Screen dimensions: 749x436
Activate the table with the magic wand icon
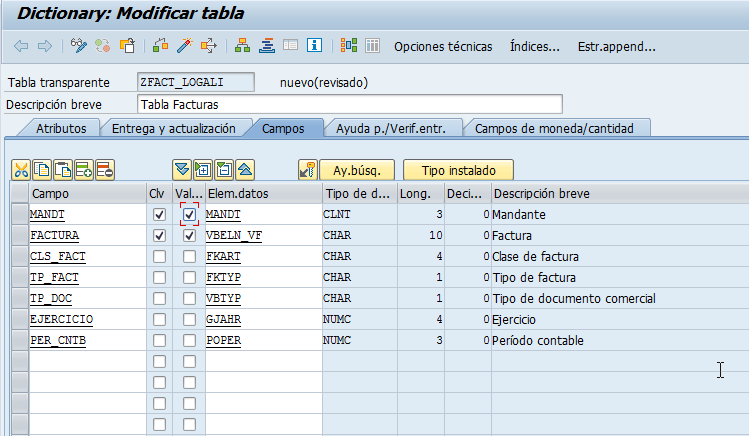pos(184,46)
